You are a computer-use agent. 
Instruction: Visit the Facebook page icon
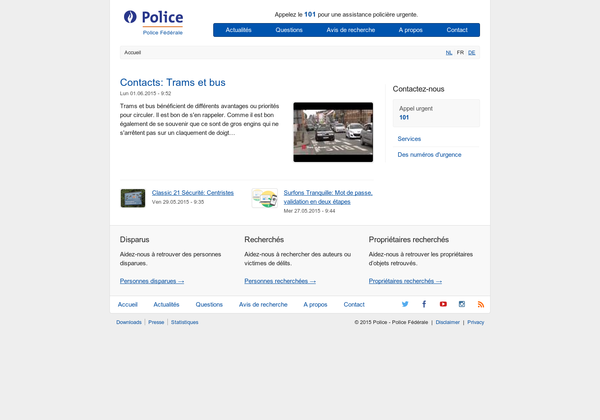[x=424, y=304]
